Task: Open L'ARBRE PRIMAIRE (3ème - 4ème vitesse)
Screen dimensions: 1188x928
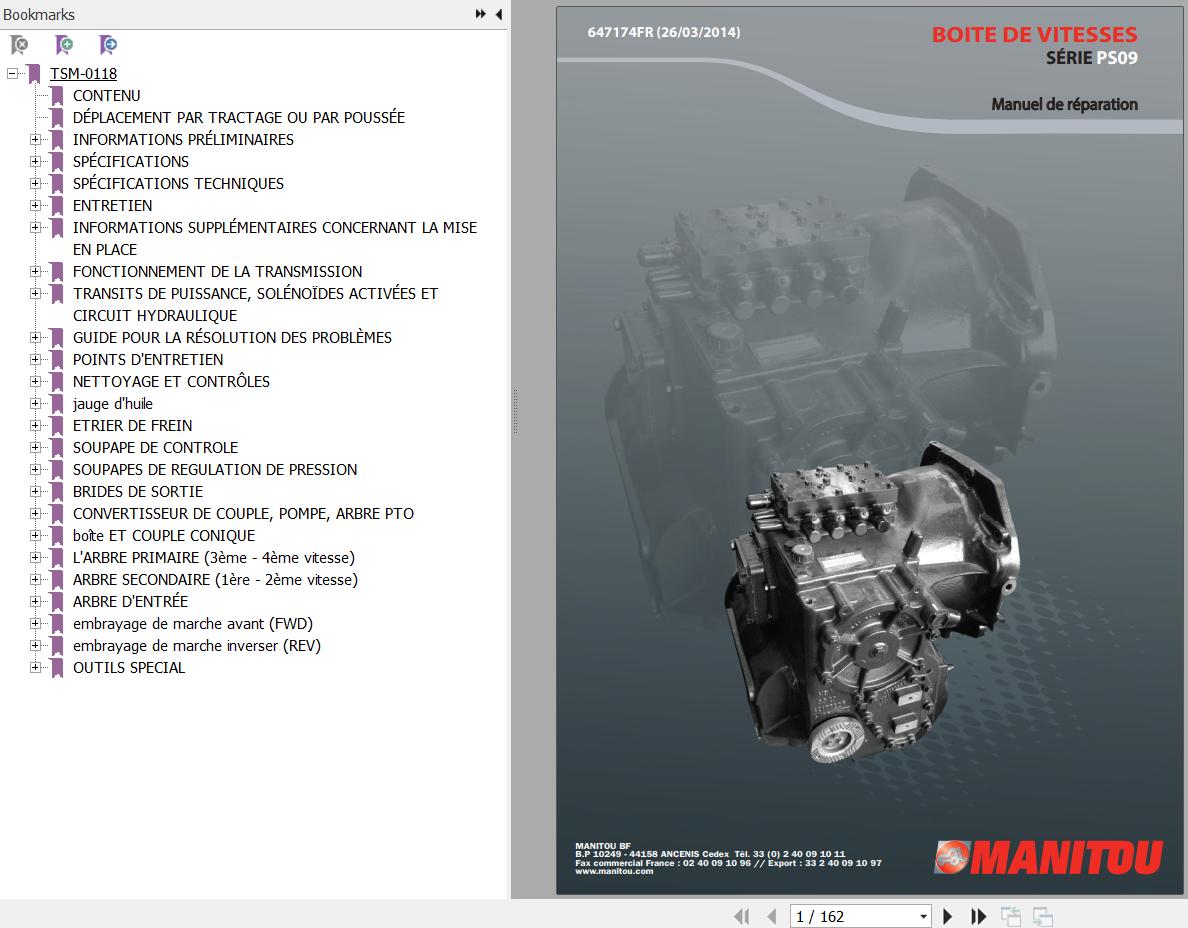Action: point(214,557)
